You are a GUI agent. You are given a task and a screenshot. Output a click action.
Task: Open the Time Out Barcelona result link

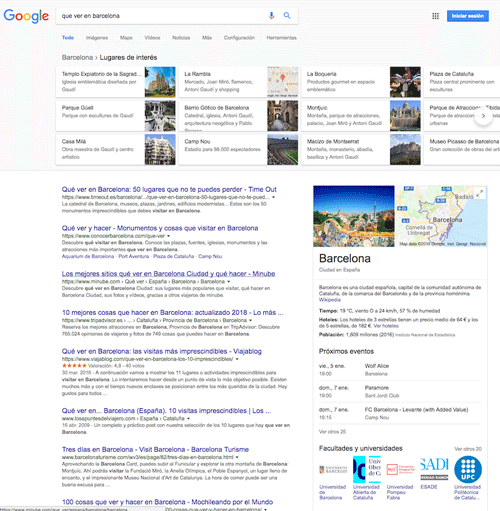click(x=169, y=189)
